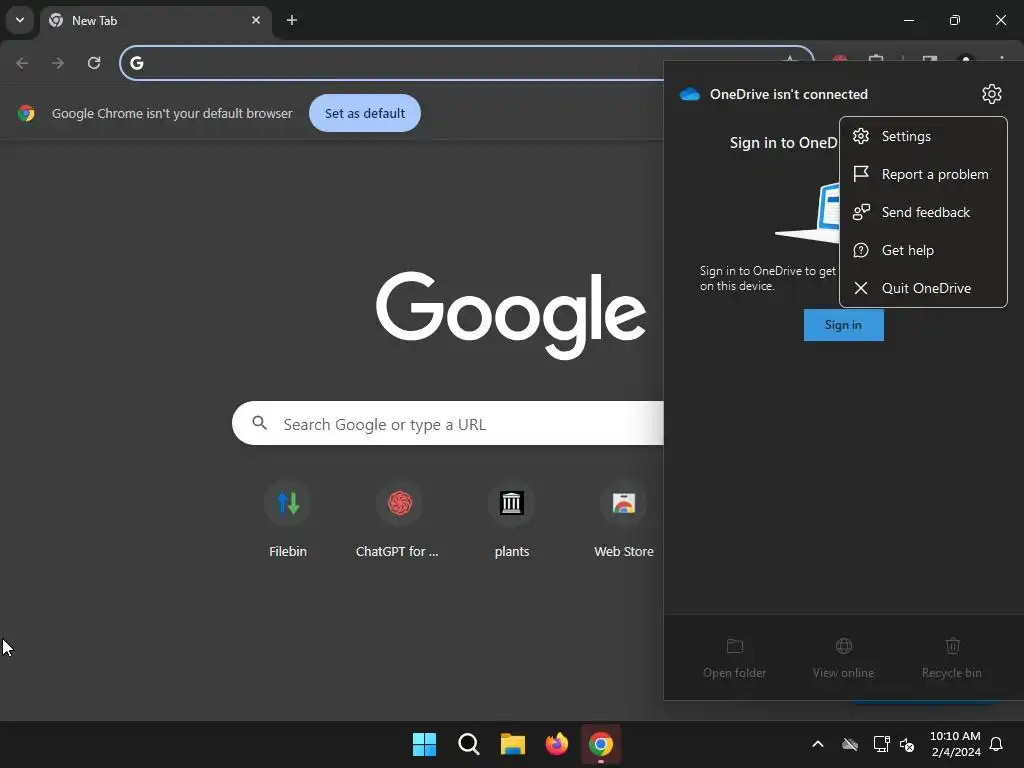
Task: Click Set as default browser button
Action: click(364, 113)
